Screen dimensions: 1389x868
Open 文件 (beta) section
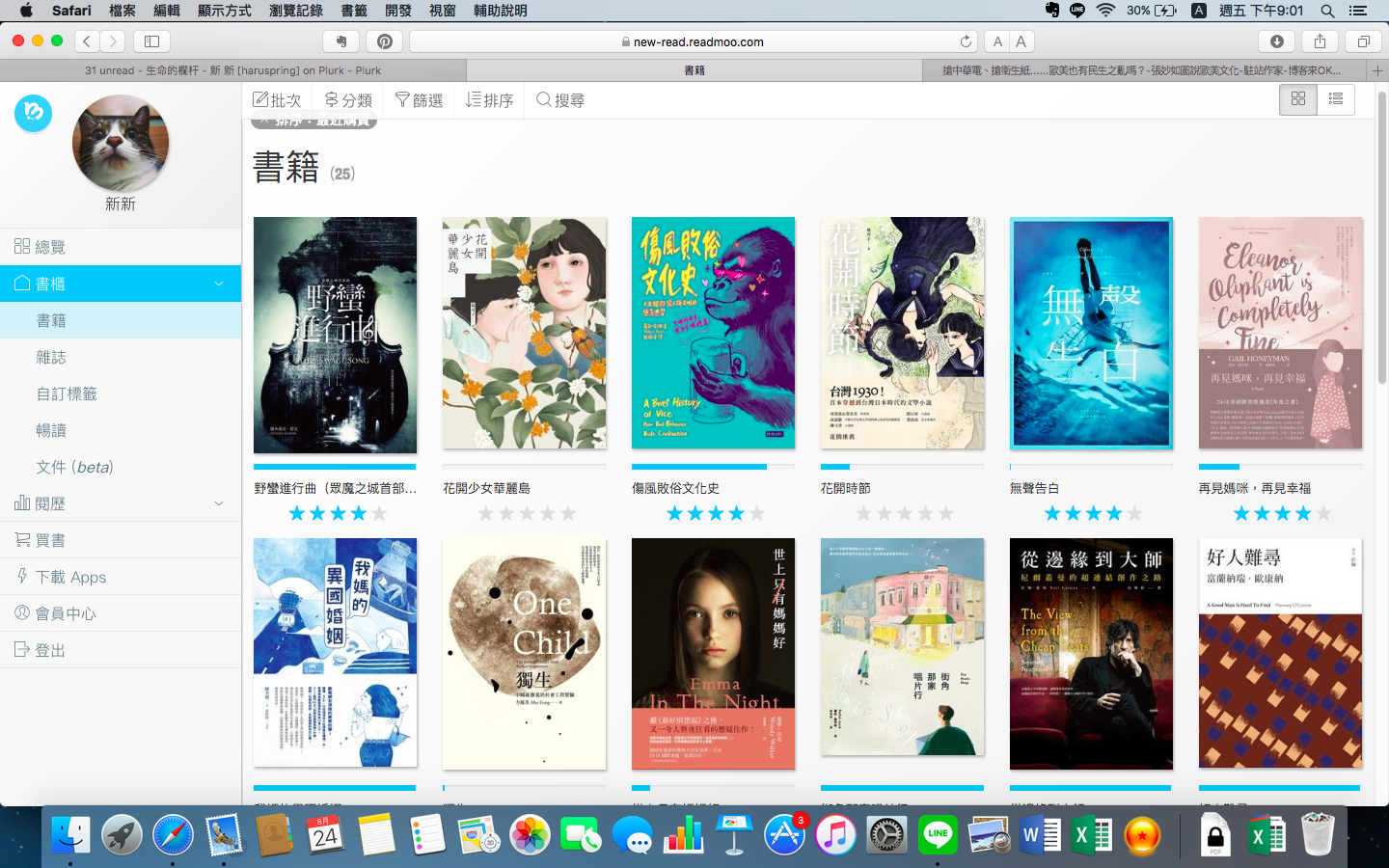tap(121, 467)
